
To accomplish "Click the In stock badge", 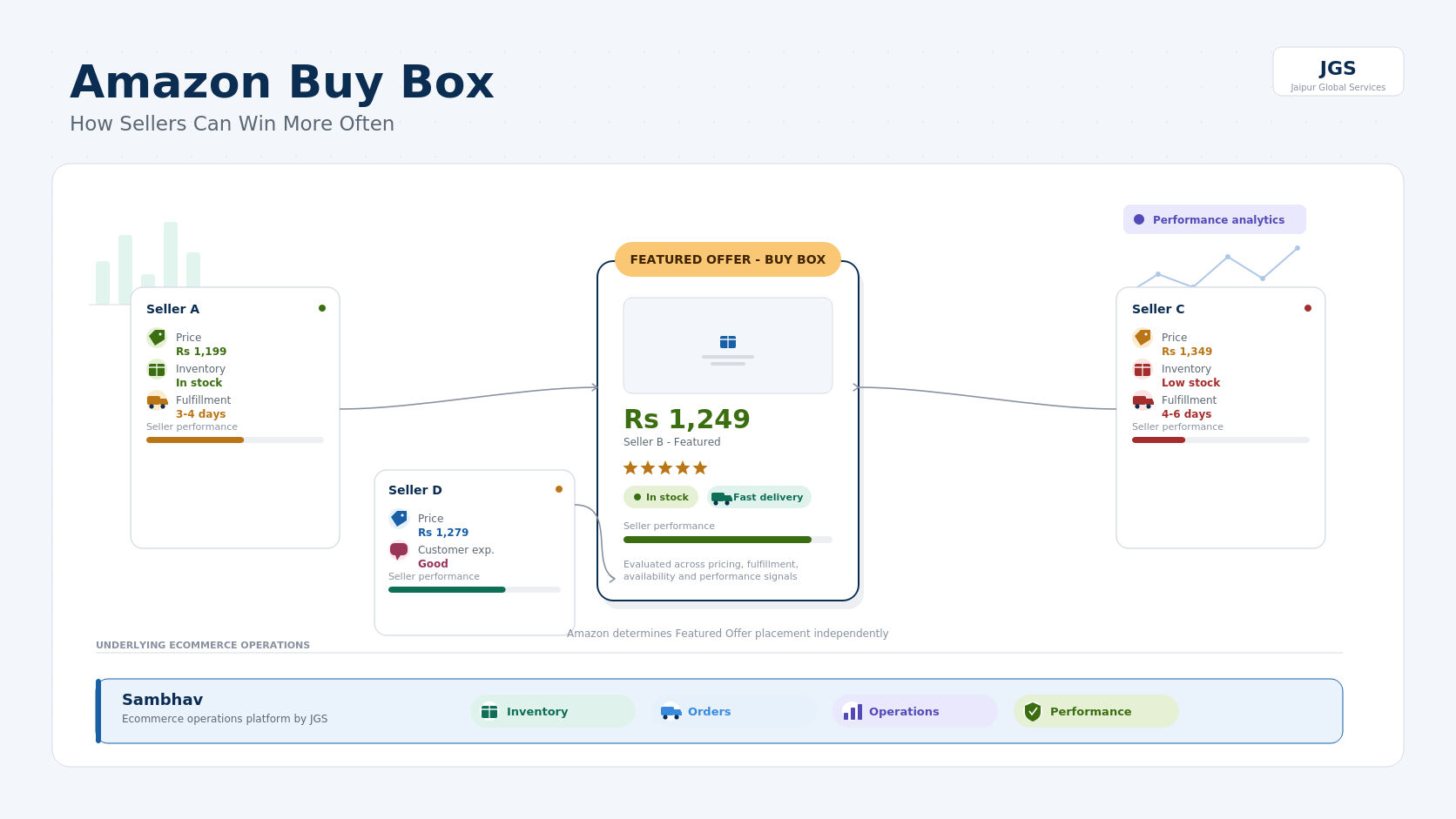I will point(661,497).
